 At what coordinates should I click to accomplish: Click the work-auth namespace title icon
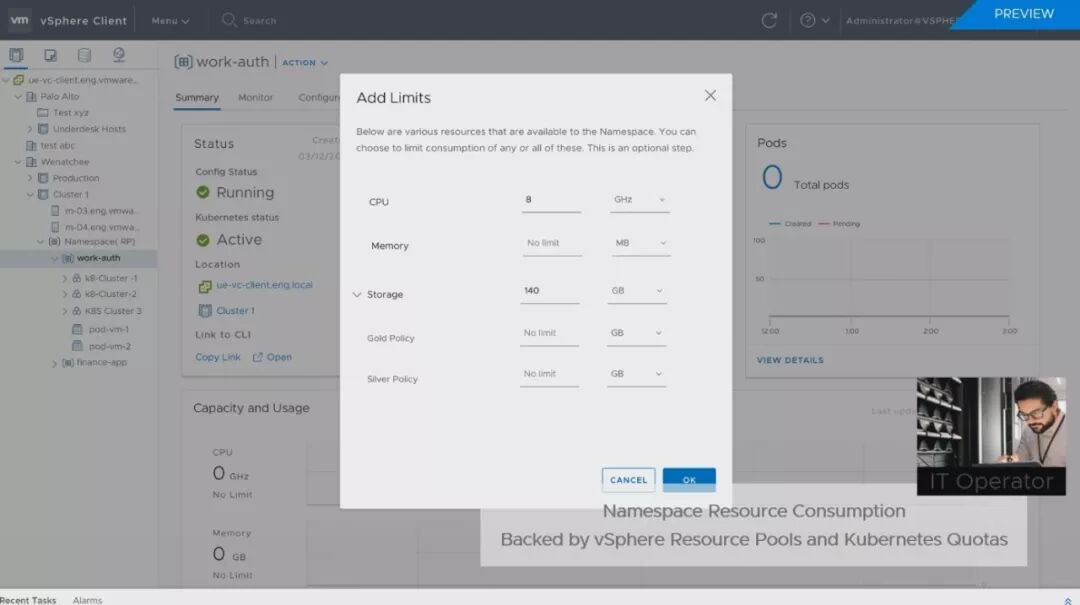pyautogui.click(x=183, y=62)
